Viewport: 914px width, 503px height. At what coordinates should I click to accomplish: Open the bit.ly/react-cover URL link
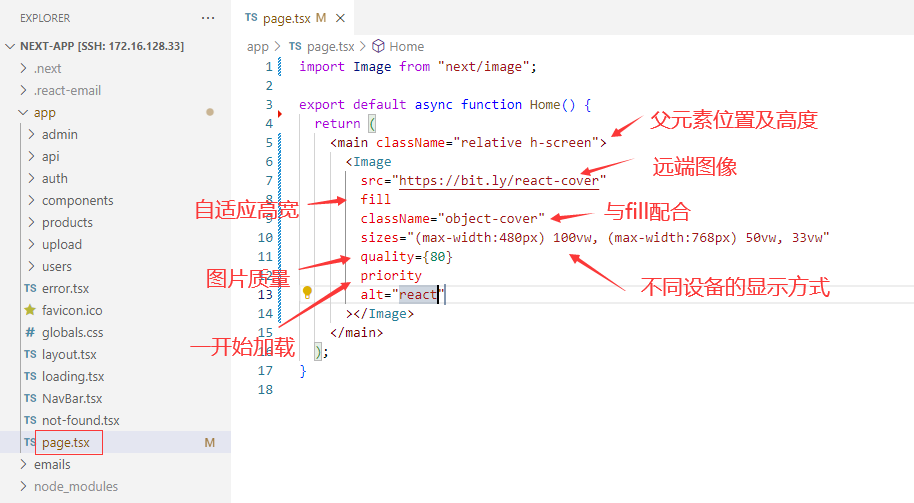[499, 181]
